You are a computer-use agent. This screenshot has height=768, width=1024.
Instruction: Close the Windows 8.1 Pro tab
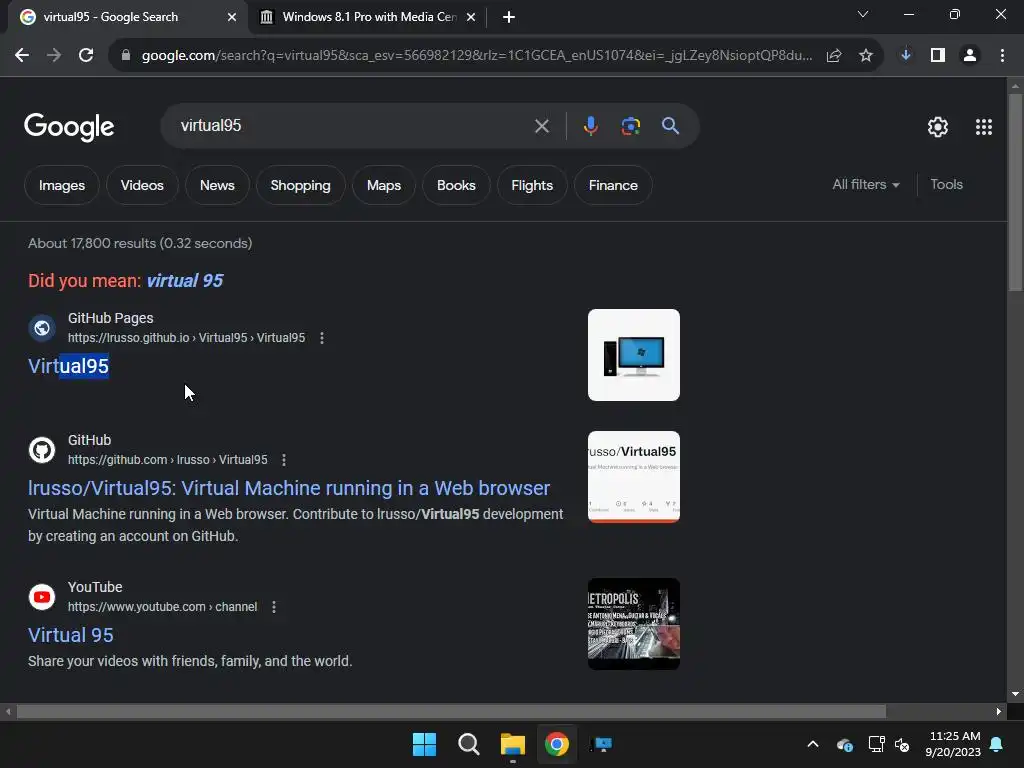click(x=471, y=17)
